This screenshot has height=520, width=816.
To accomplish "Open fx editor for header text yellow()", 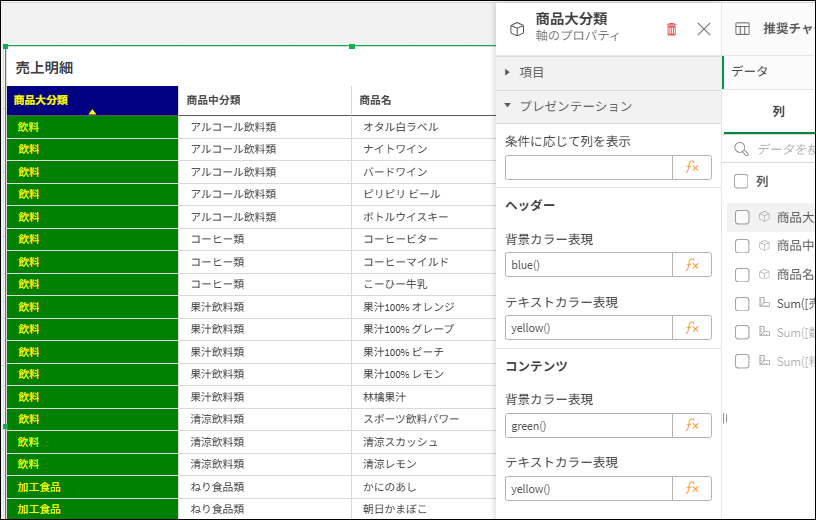I will [x=692, y=328].
